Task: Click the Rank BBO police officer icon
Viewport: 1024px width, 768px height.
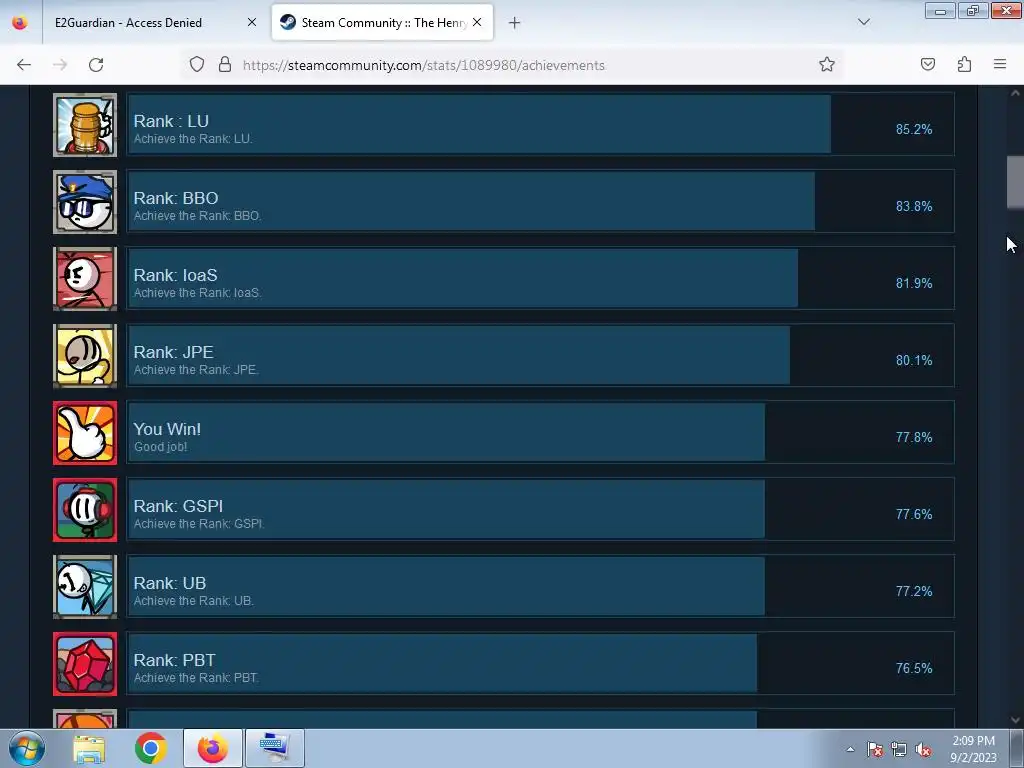Action: [85, 202]
